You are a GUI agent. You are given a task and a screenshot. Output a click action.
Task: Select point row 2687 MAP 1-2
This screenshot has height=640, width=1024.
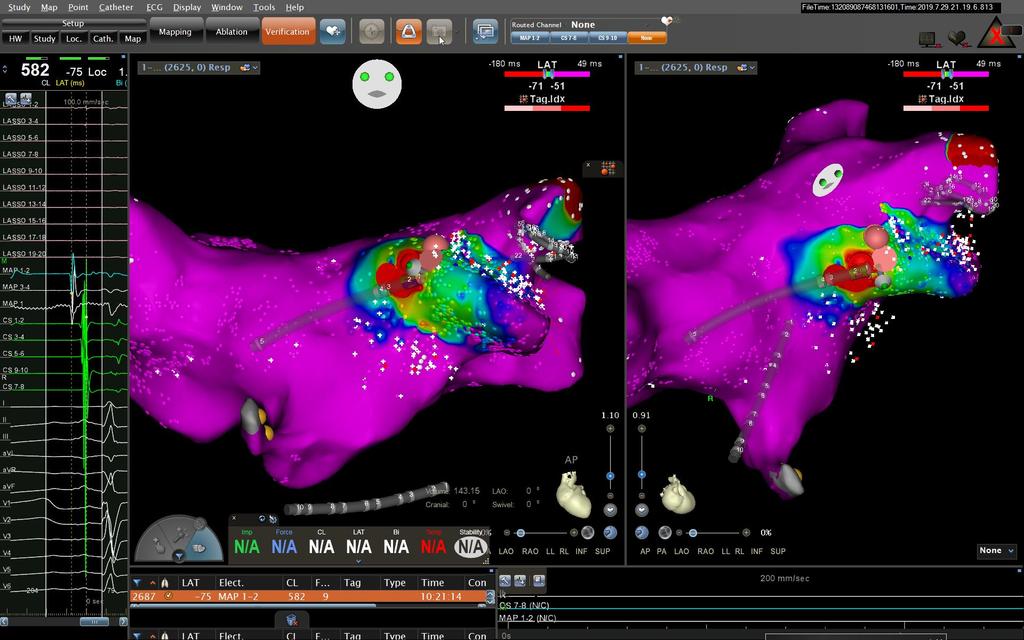point(310,596)
